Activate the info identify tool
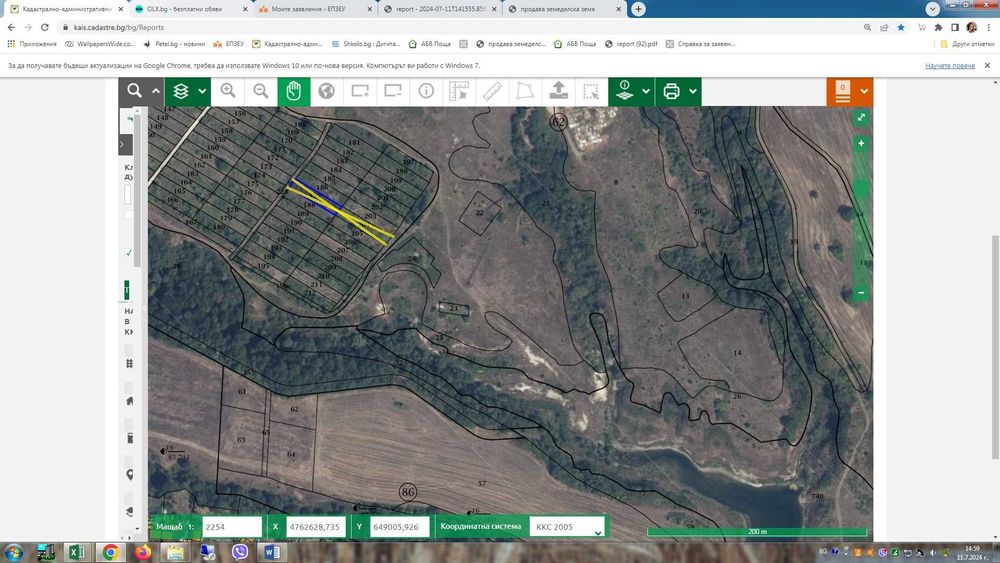 click(426, 91)
